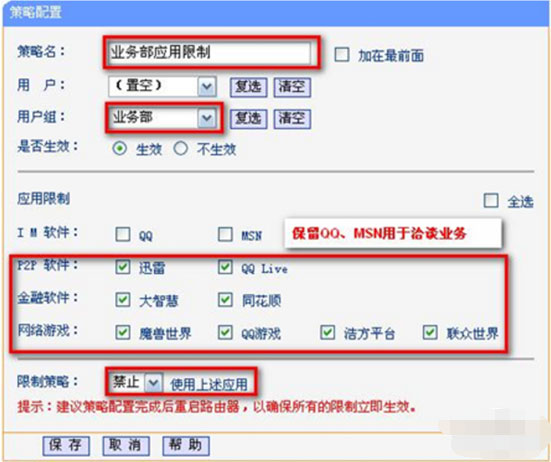
Task: Uncheck the 大智慧 checkbox
Action: [x=123, y=300]
